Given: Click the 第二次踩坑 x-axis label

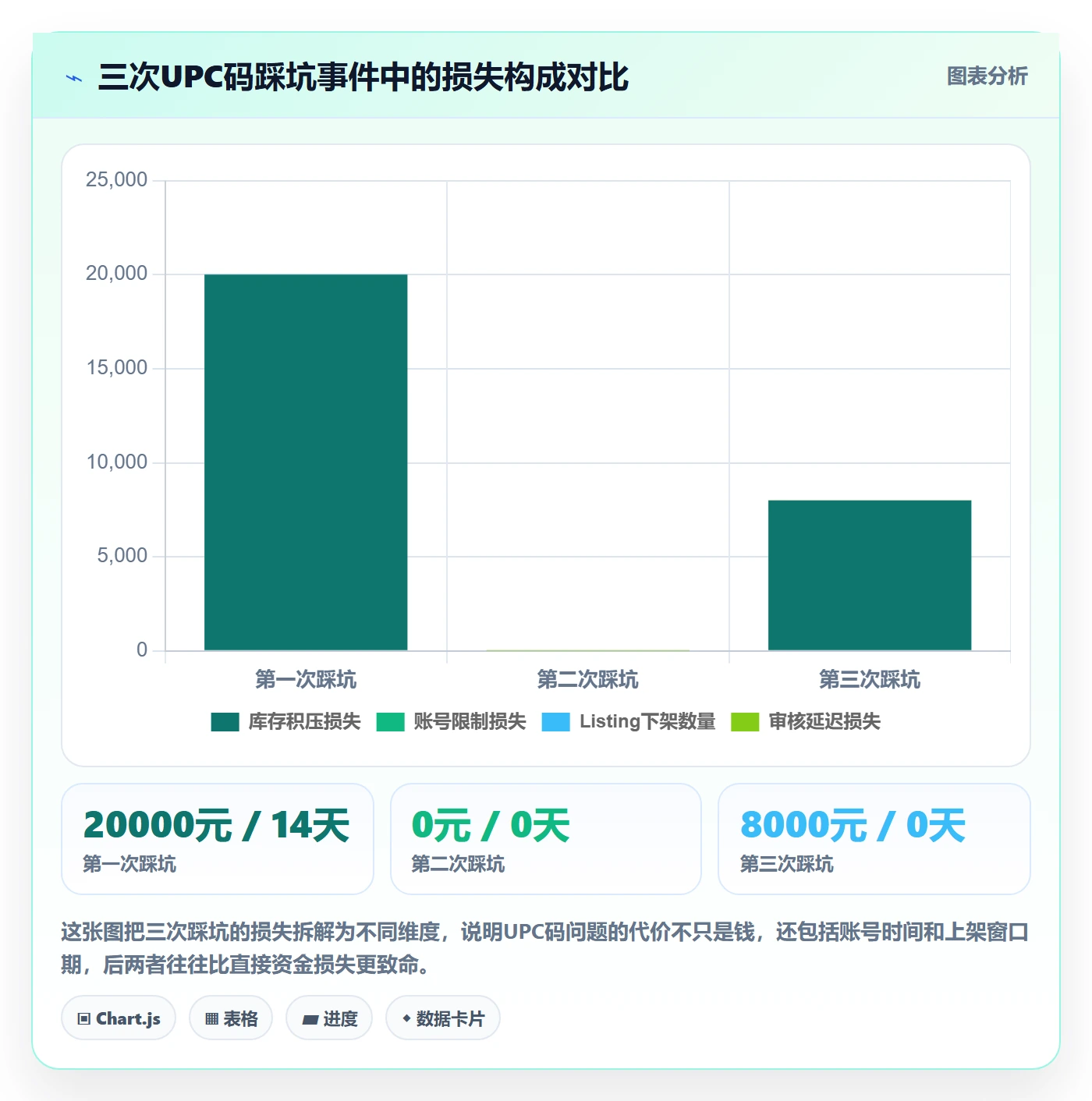Looking at the screenshot, I should tap(588, 680).
